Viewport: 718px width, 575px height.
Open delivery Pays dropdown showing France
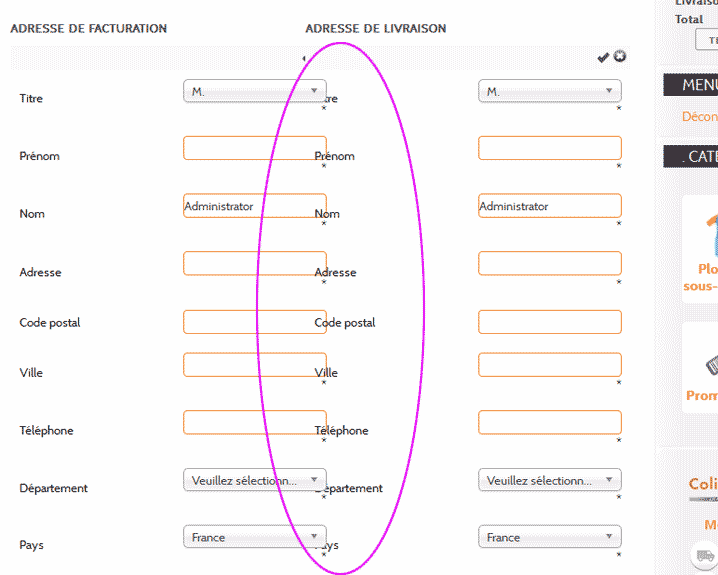click(549, 537)
